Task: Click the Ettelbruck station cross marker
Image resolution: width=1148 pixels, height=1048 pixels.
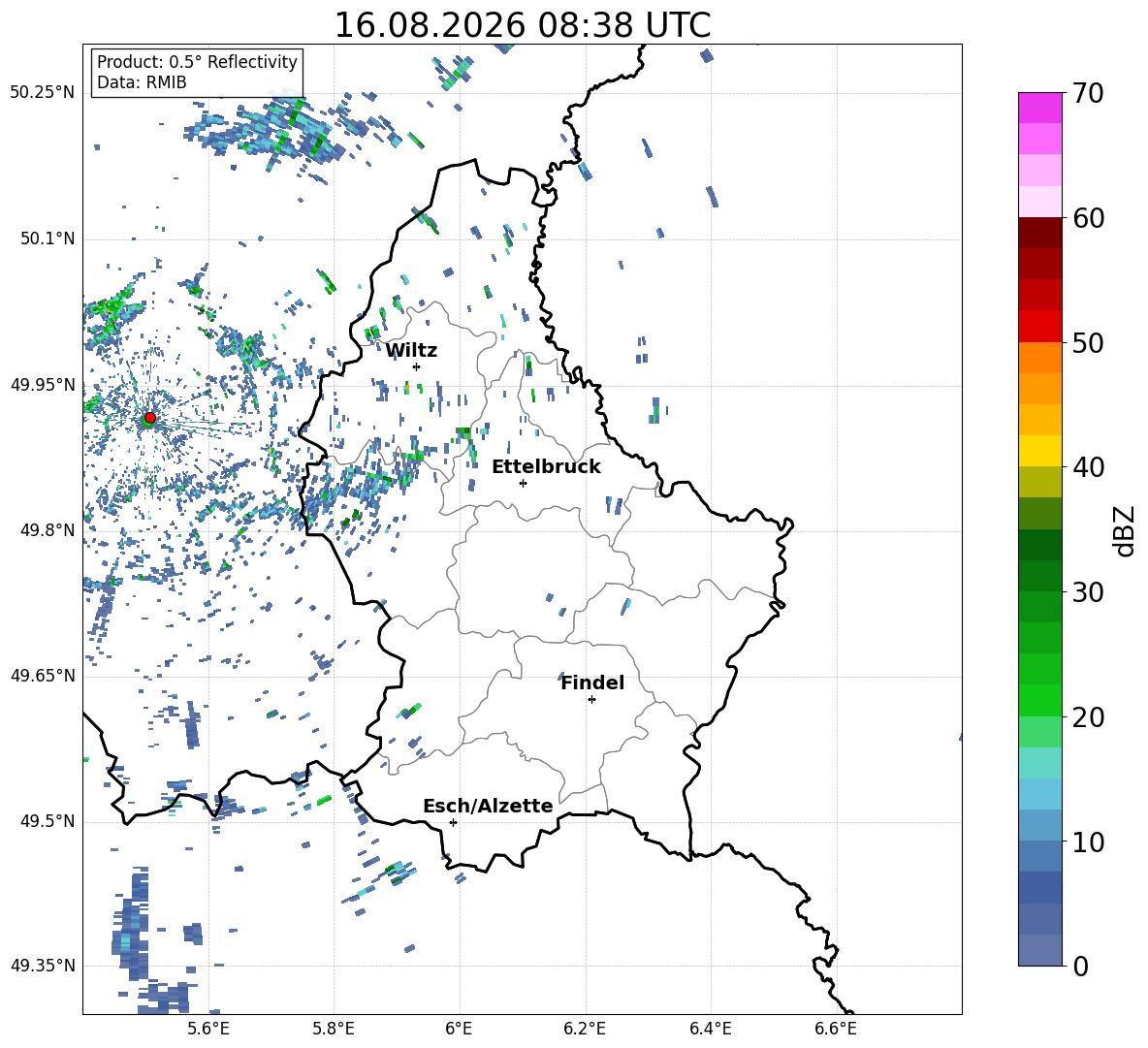Action: click(x=523, y=483)
